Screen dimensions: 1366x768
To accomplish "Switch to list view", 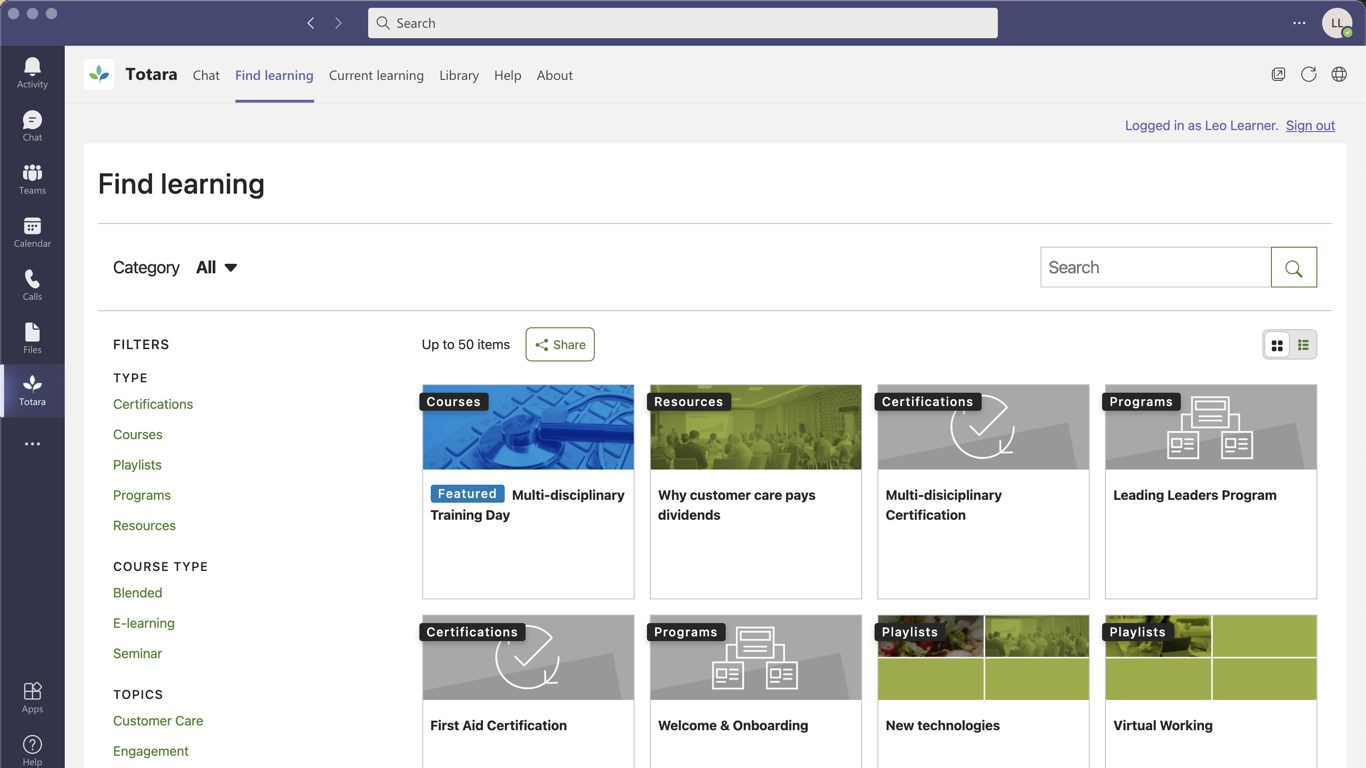I will (1303, 345).
